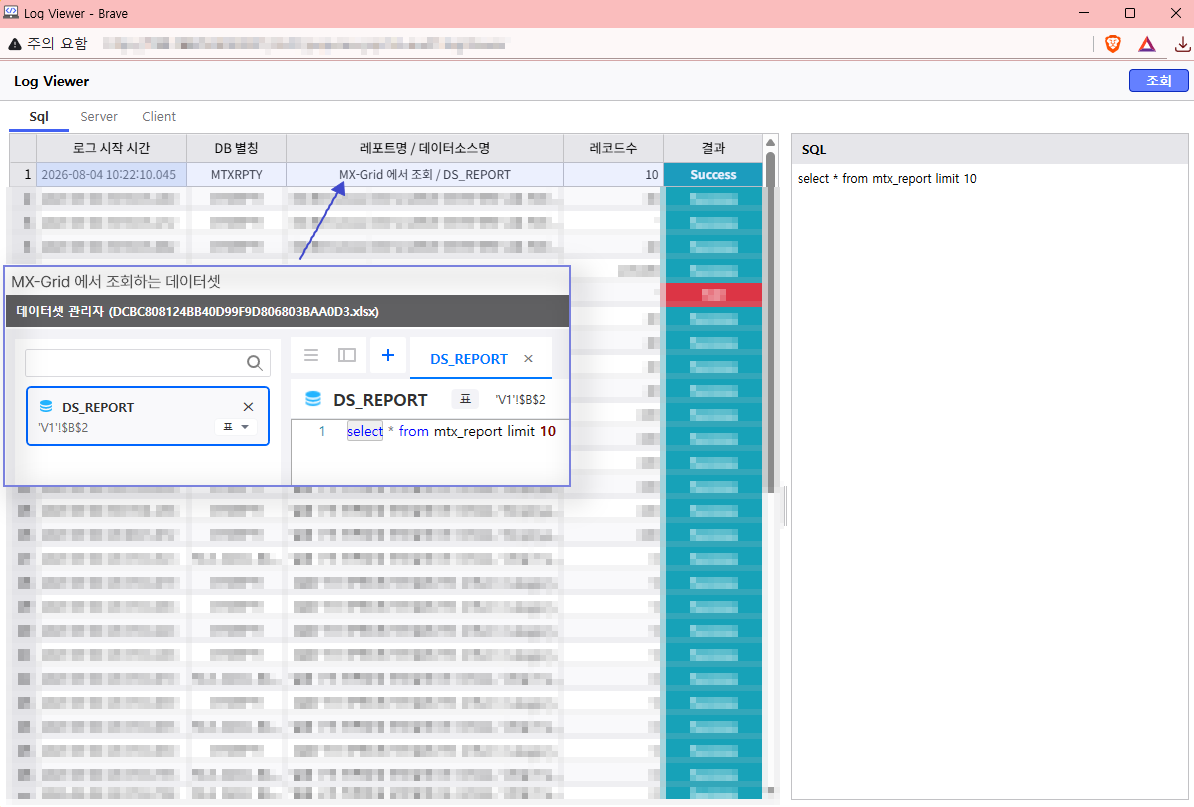Switch to the Server tab
The height and width of the screenshot is (807, 1194).
[99, 116]
